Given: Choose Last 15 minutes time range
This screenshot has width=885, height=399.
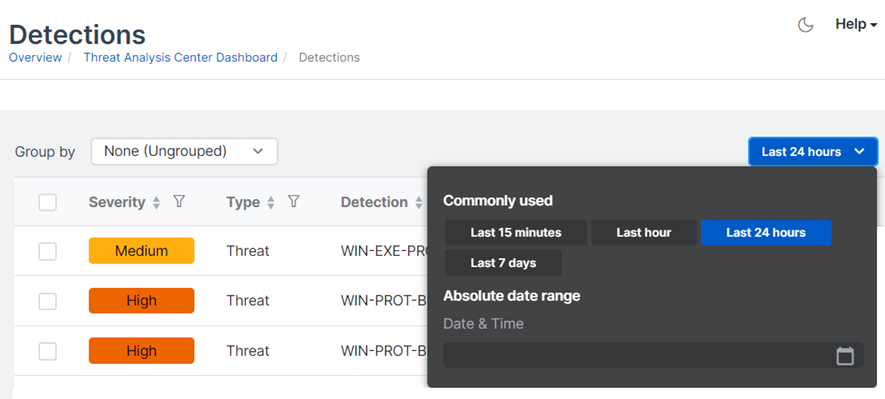Looking at the screenshot, I should pyautogui.click(x=516, y=233).
